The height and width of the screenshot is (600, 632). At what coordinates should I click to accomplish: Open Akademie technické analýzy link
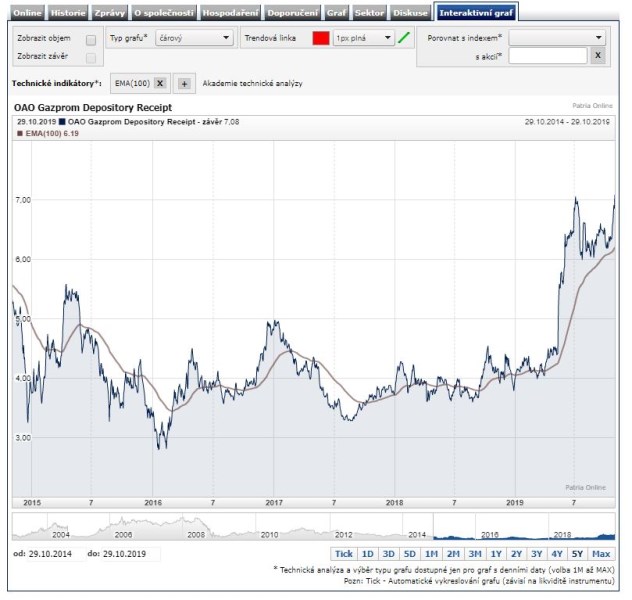pos(252,83)
